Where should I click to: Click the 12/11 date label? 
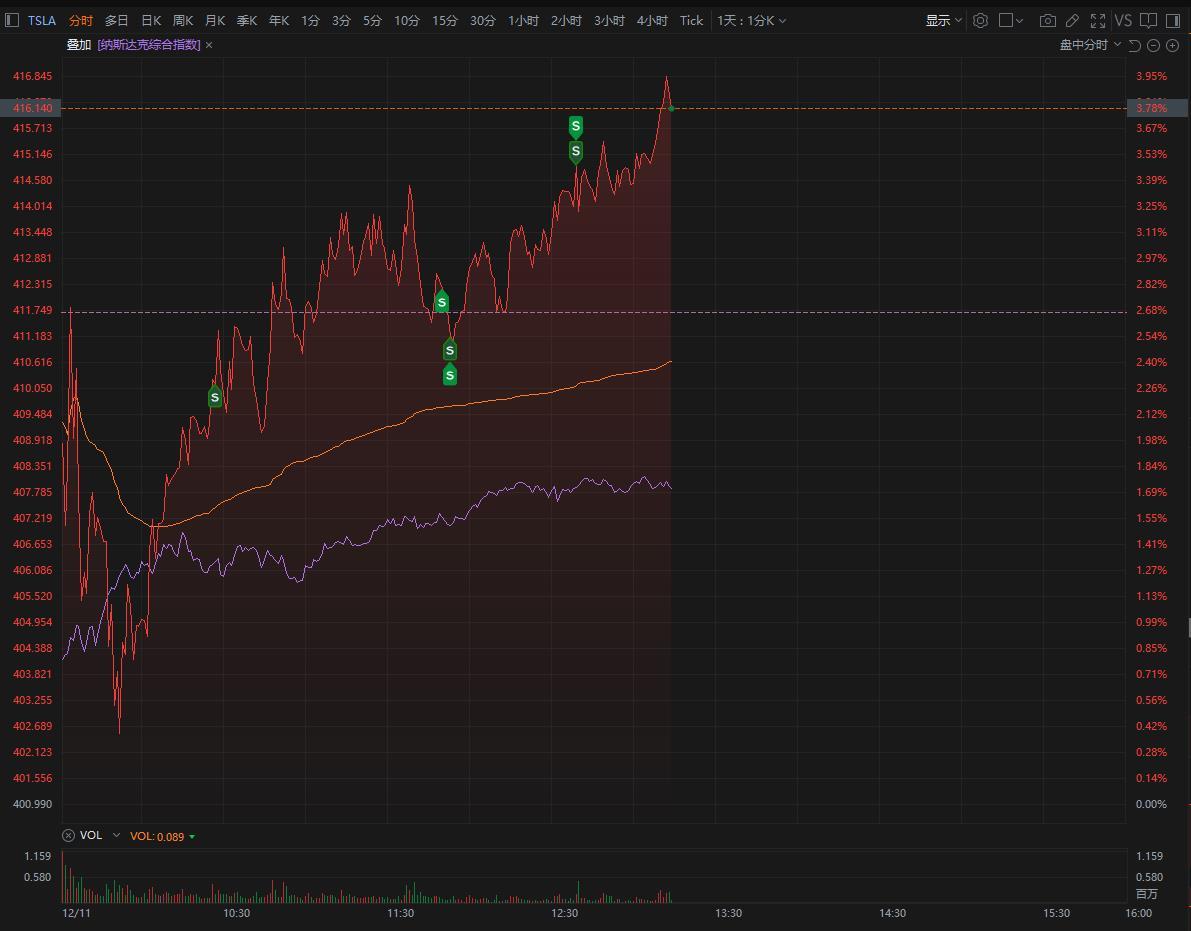click(76, 913)
